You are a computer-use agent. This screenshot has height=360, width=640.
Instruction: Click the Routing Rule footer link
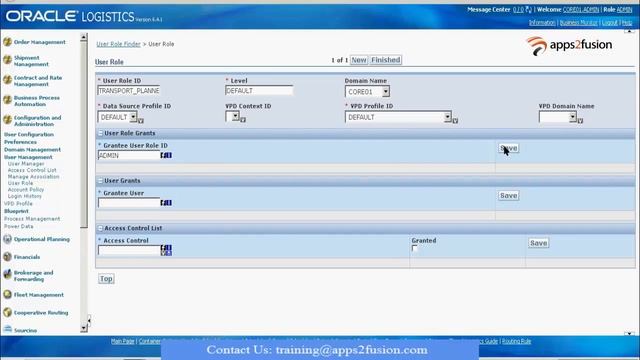tap(516, 341)
